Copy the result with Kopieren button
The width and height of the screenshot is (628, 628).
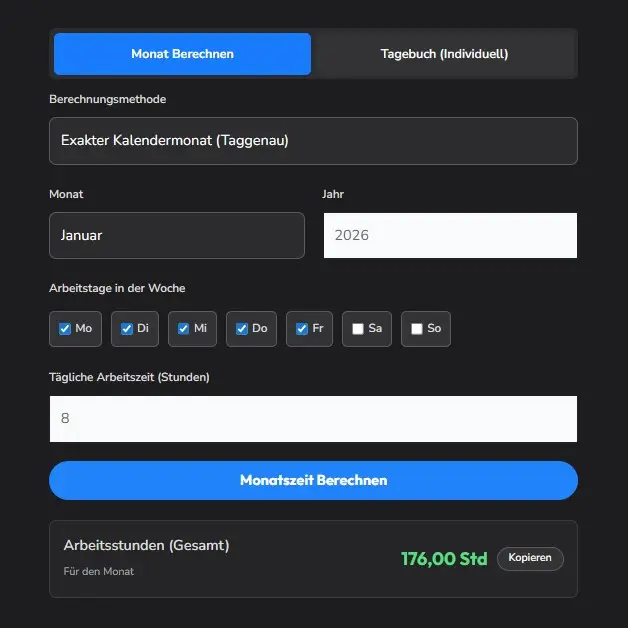[530, 558]
